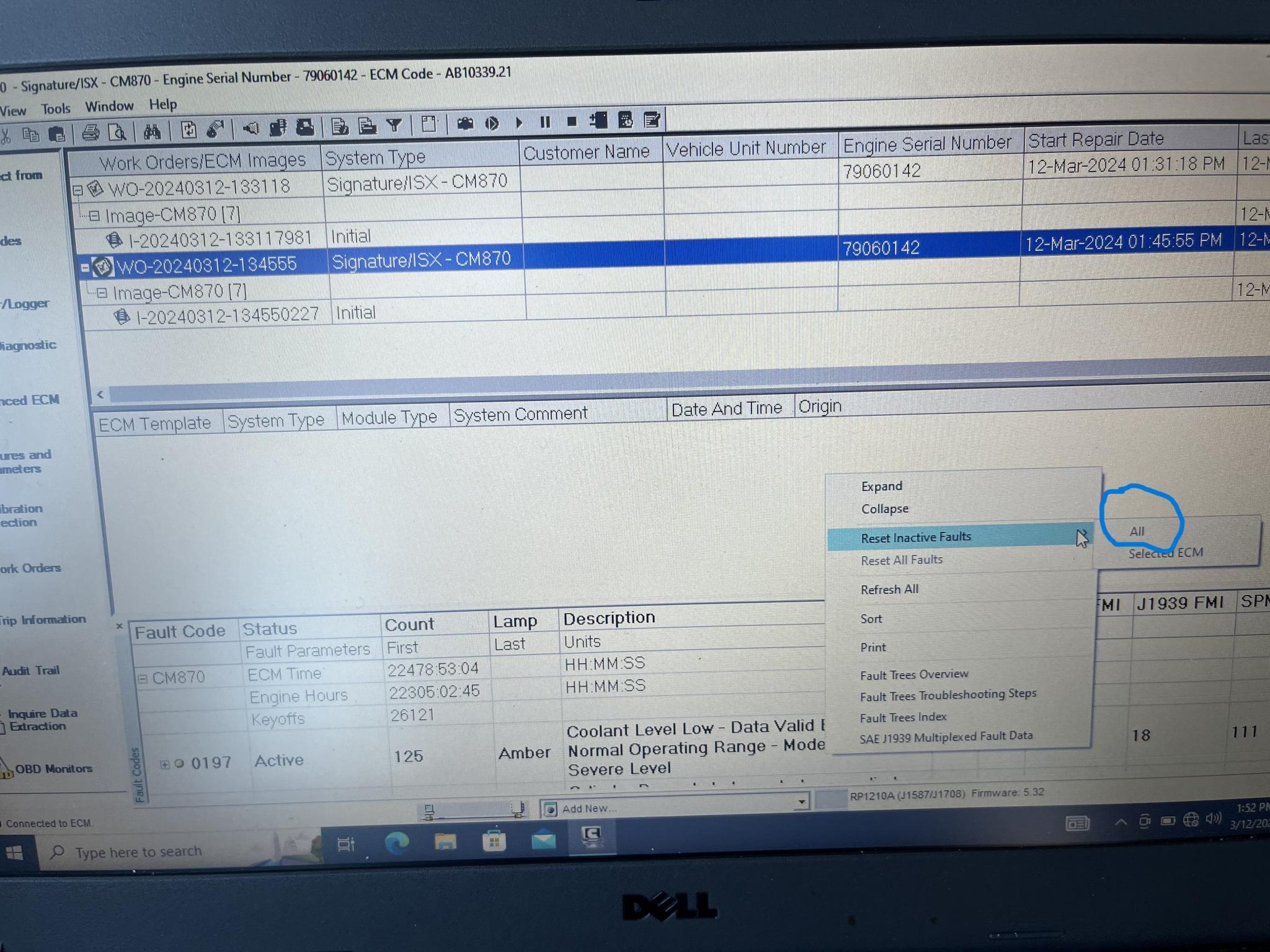Select Reset All Faults menu entry

tap(902, 560)
